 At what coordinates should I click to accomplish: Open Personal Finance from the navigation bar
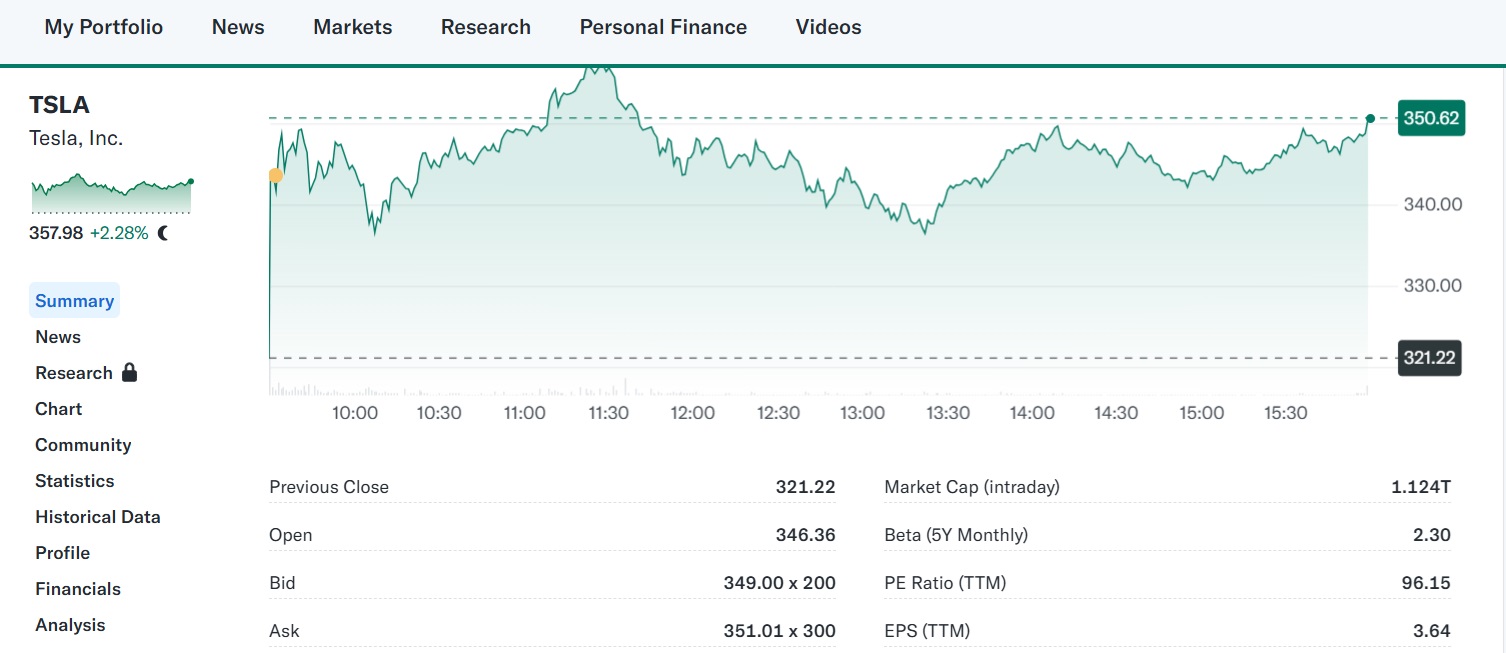662,27
